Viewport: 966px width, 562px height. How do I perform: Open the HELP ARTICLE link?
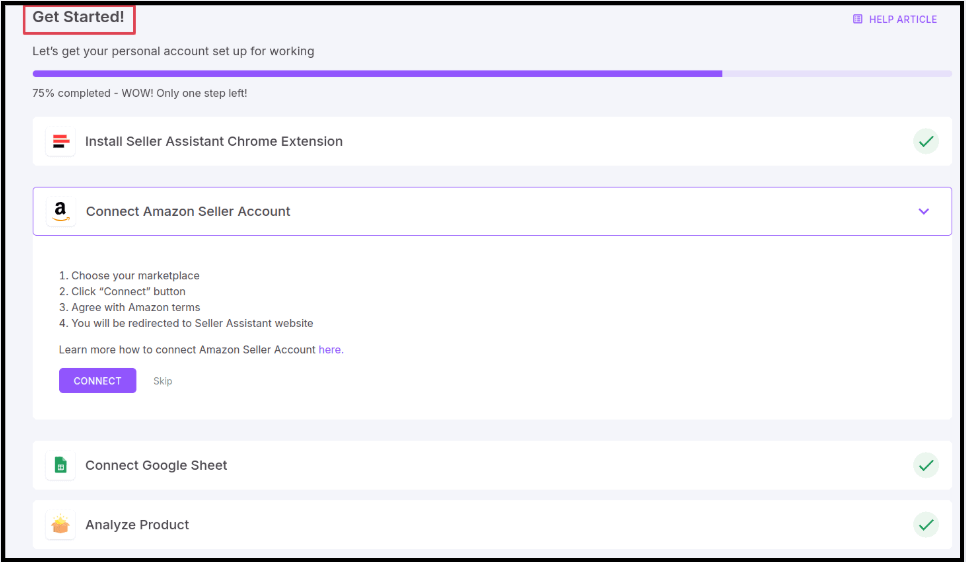point(902,19)
